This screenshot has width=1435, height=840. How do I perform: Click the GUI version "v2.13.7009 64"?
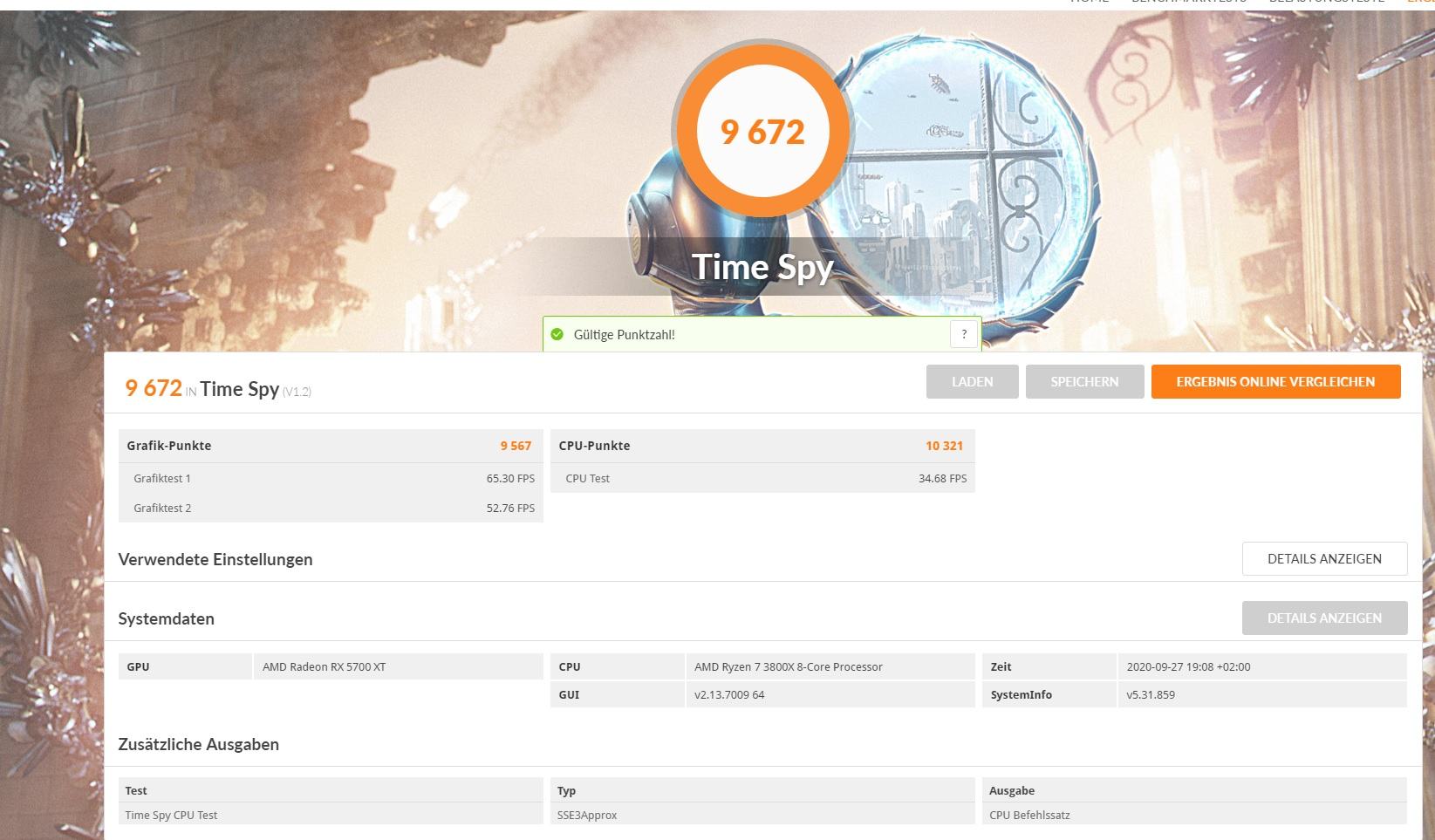point(830,694)
